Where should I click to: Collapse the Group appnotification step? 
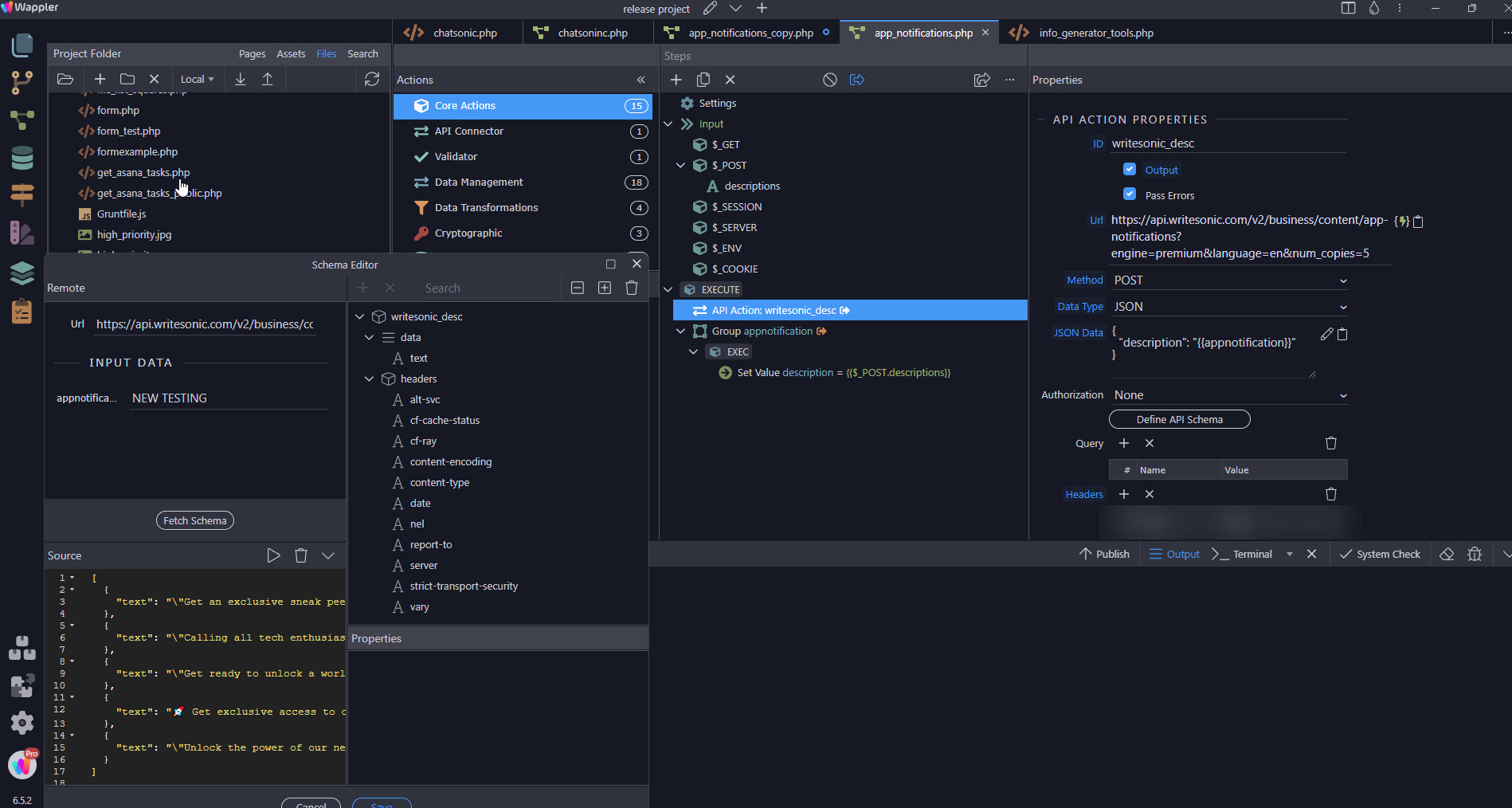coord(680,331)
